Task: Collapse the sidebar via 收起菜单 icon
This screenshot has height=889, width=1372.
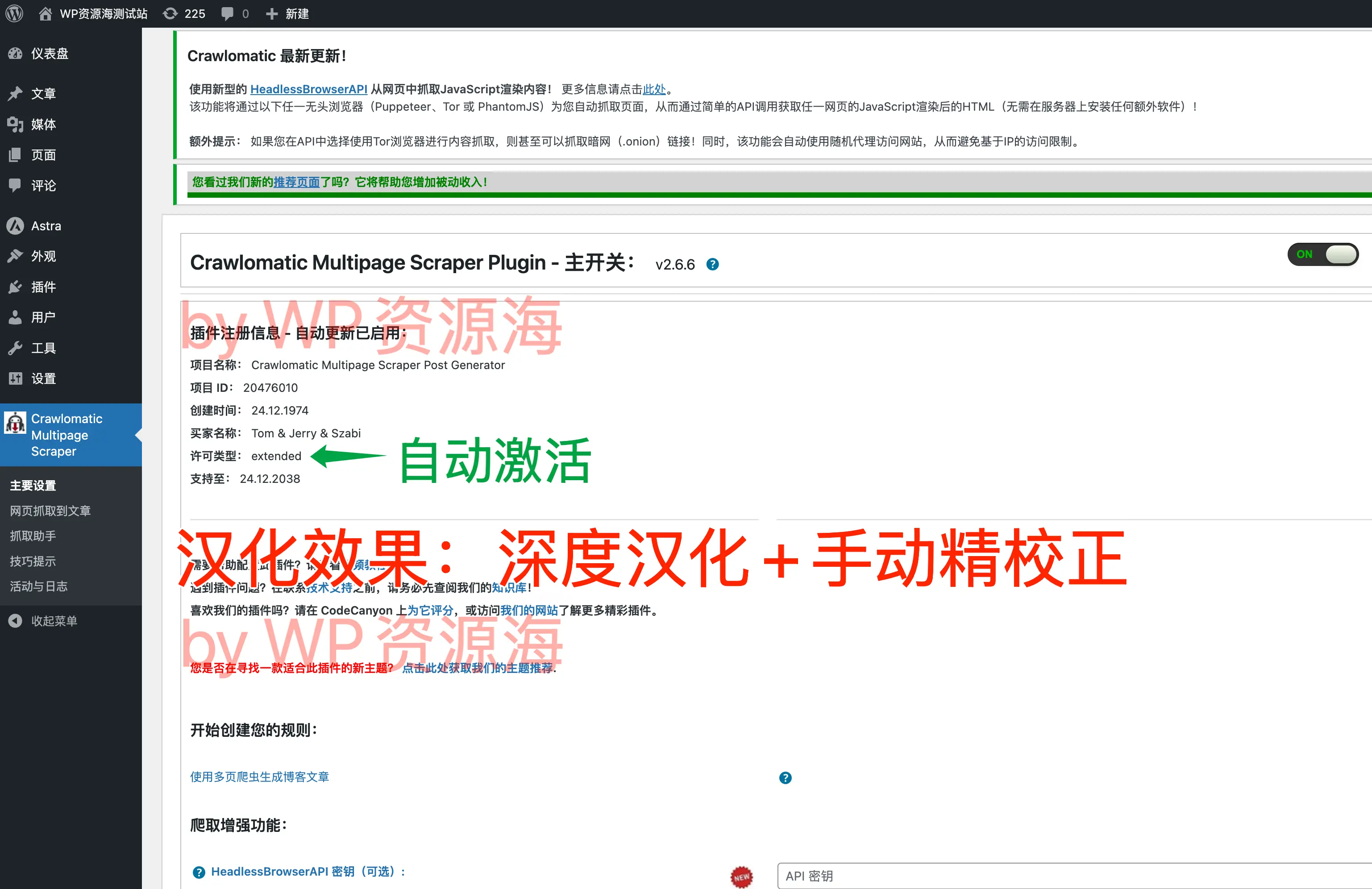Action: (15, 620)
